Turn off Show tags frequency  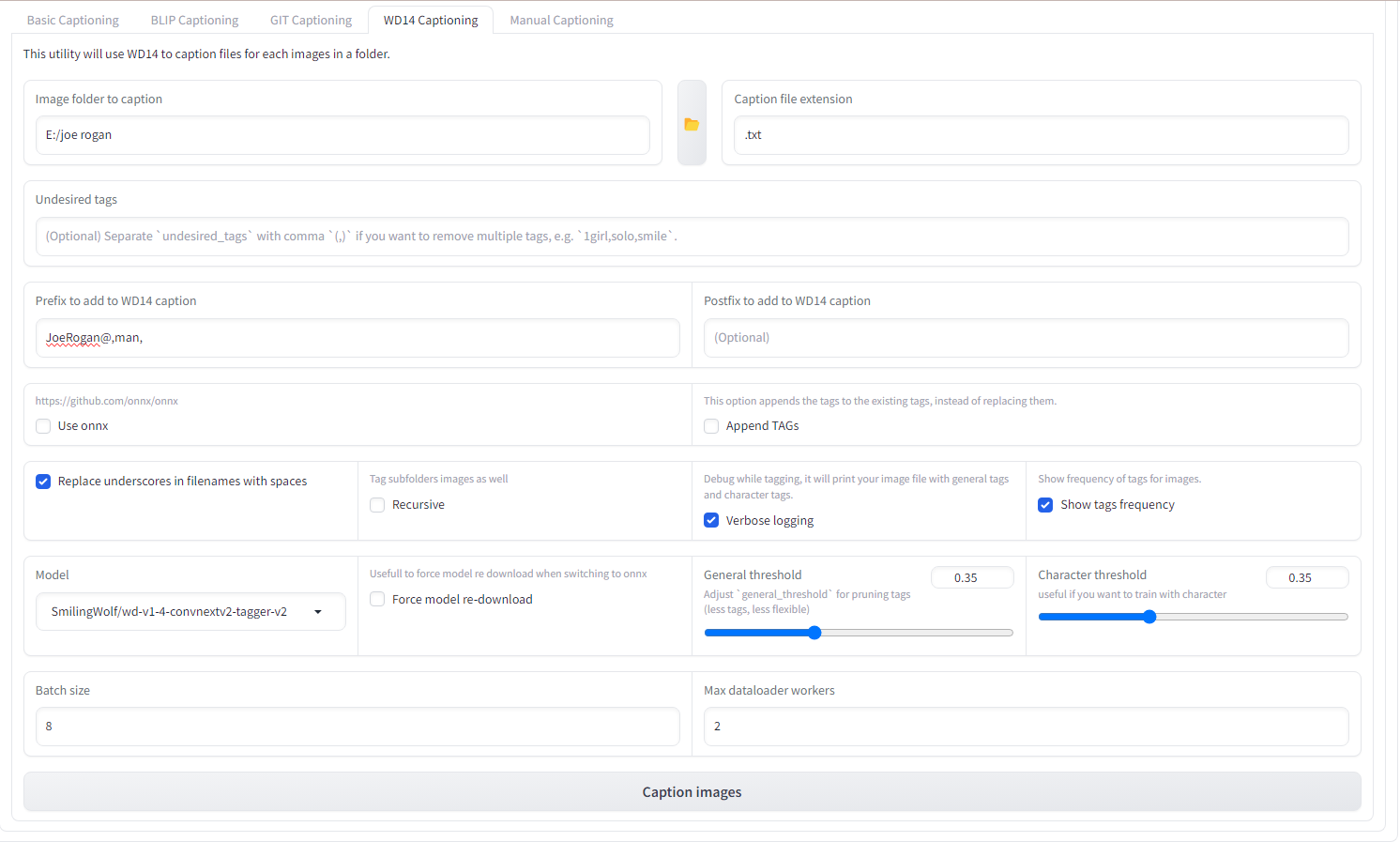tap(1045, 505)
